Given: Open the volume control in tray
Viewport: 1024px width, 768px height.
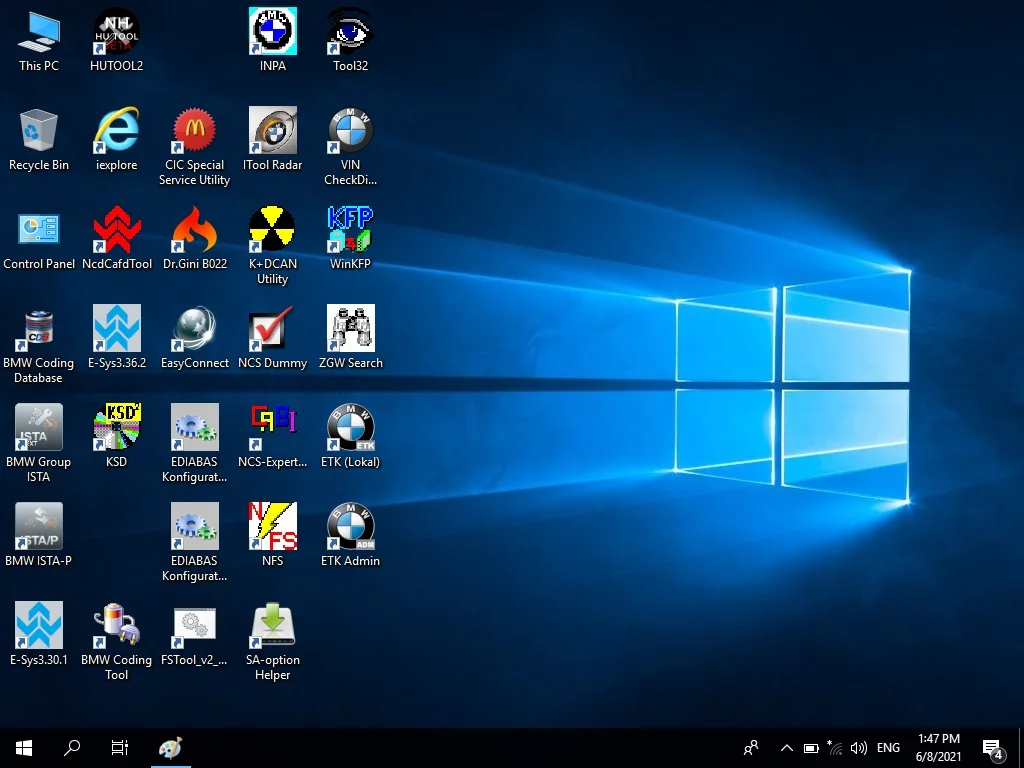Looking at the screenshot, I should (x=858, y=748).
